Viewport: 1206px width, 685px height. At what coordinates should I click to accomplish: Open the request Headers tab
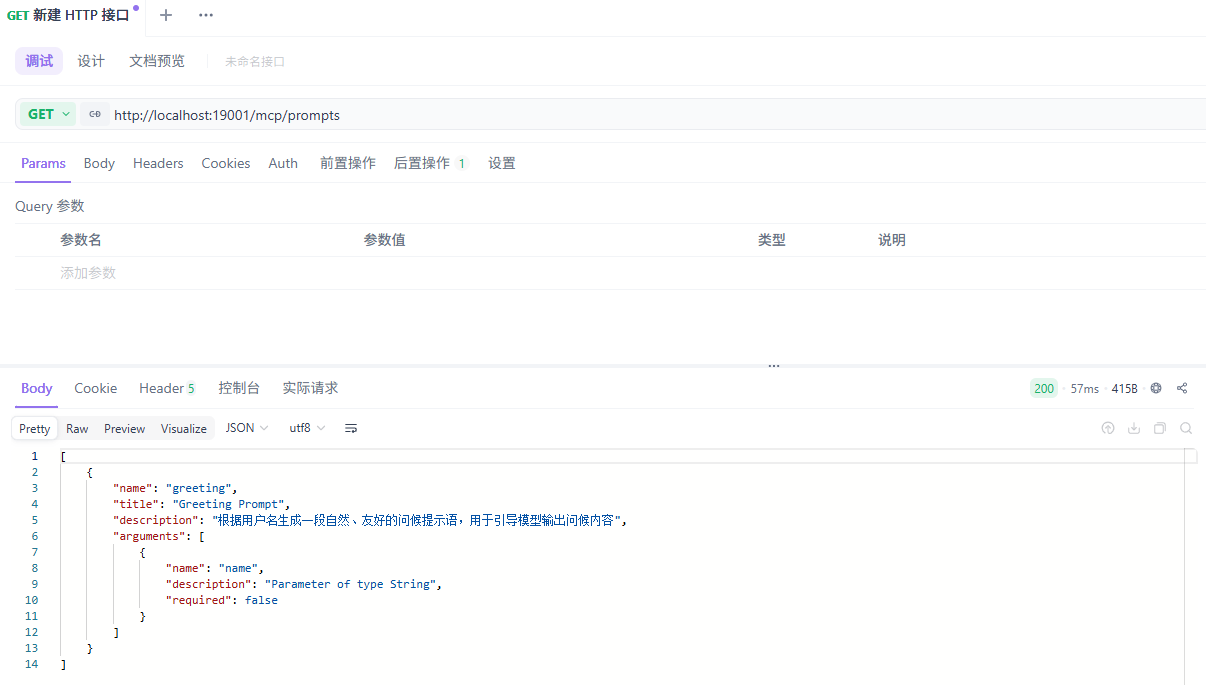[x=158, y=163]
